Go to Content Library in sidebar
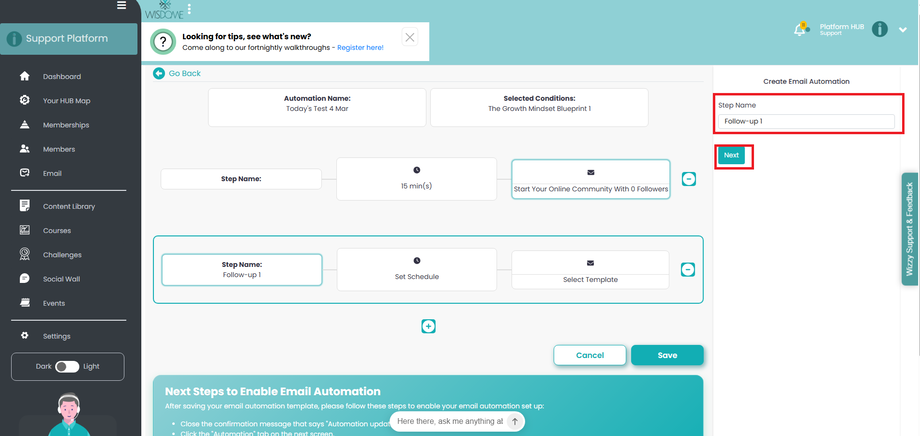Viewport: 920px width, 436px height. 69,206
